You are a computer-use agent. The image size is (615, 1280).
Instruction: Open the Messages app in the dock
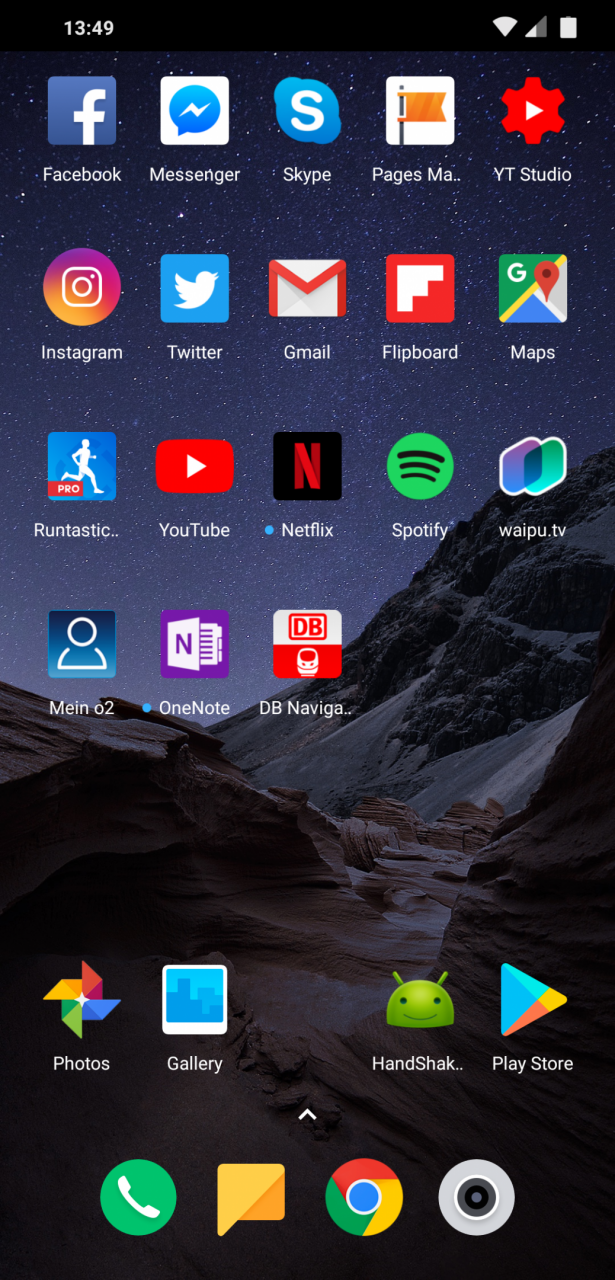(251, 1199)
